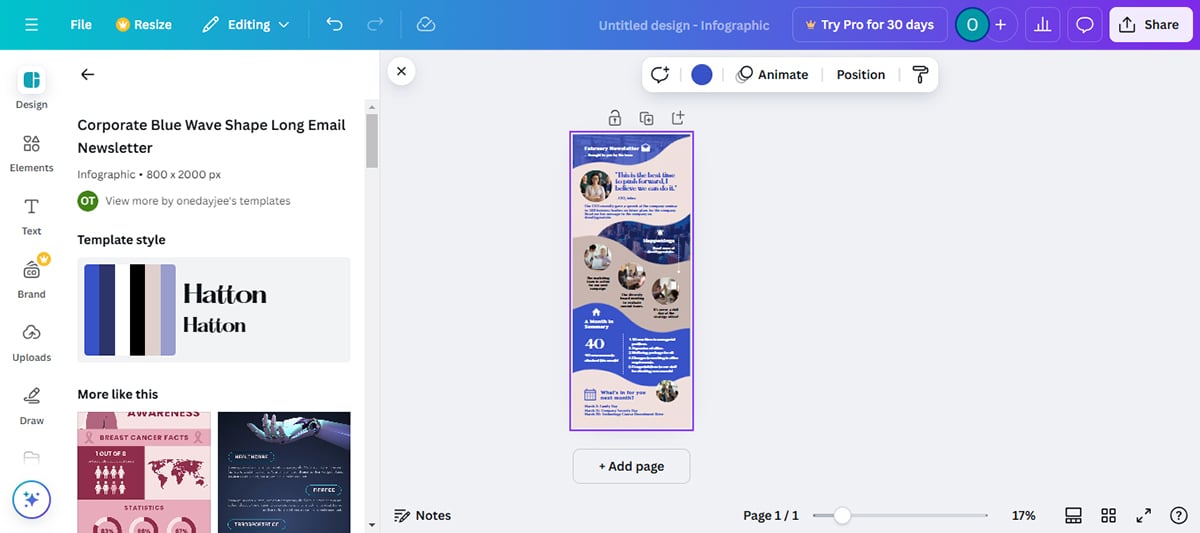Lock the page with the padlock icon
Screen dimensions: 1200x533
[614, 118]
